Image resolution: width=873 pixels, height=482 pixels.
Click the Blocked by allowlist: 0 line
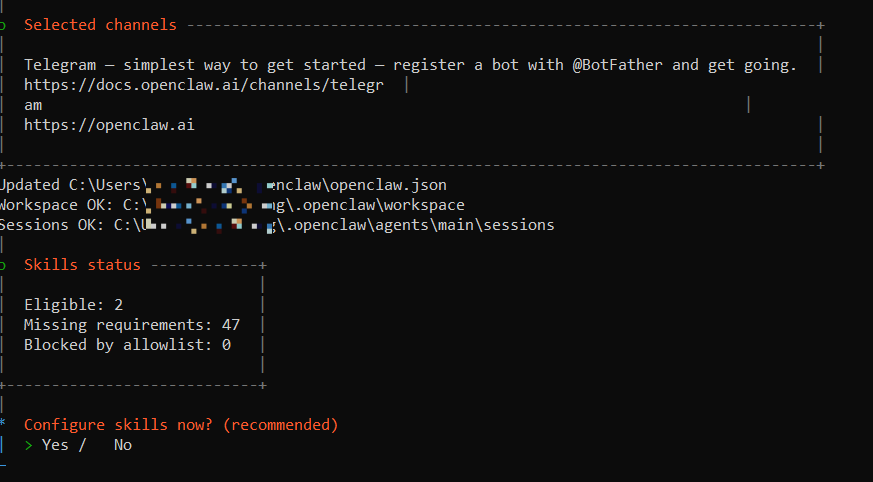pyautogui.click(x=127, y=345)
